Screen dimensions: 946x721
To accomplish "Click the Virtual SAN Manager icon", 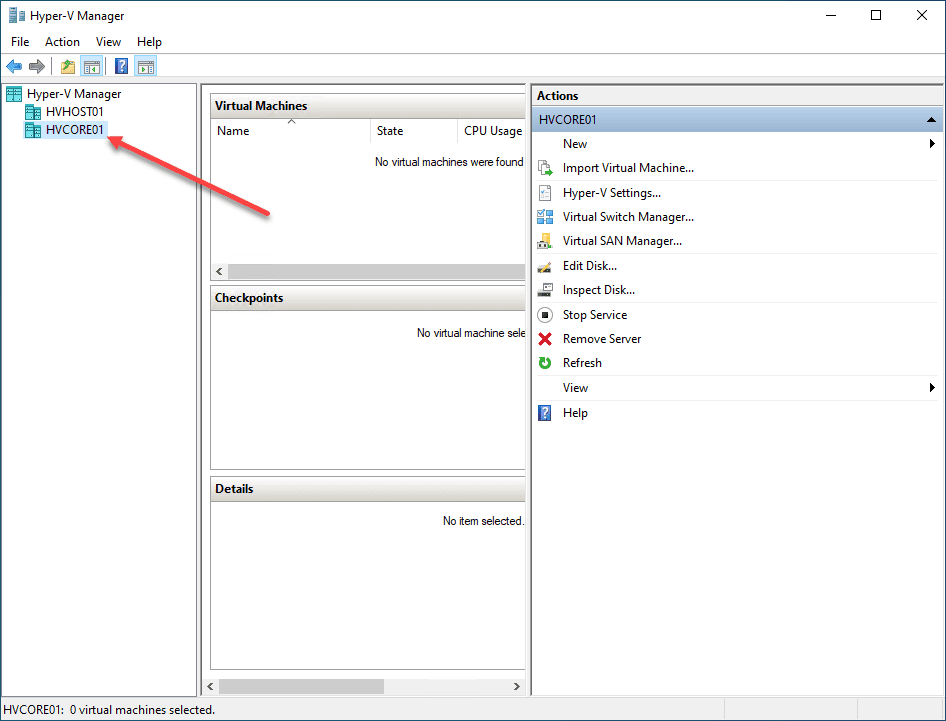I will point(545,241).
